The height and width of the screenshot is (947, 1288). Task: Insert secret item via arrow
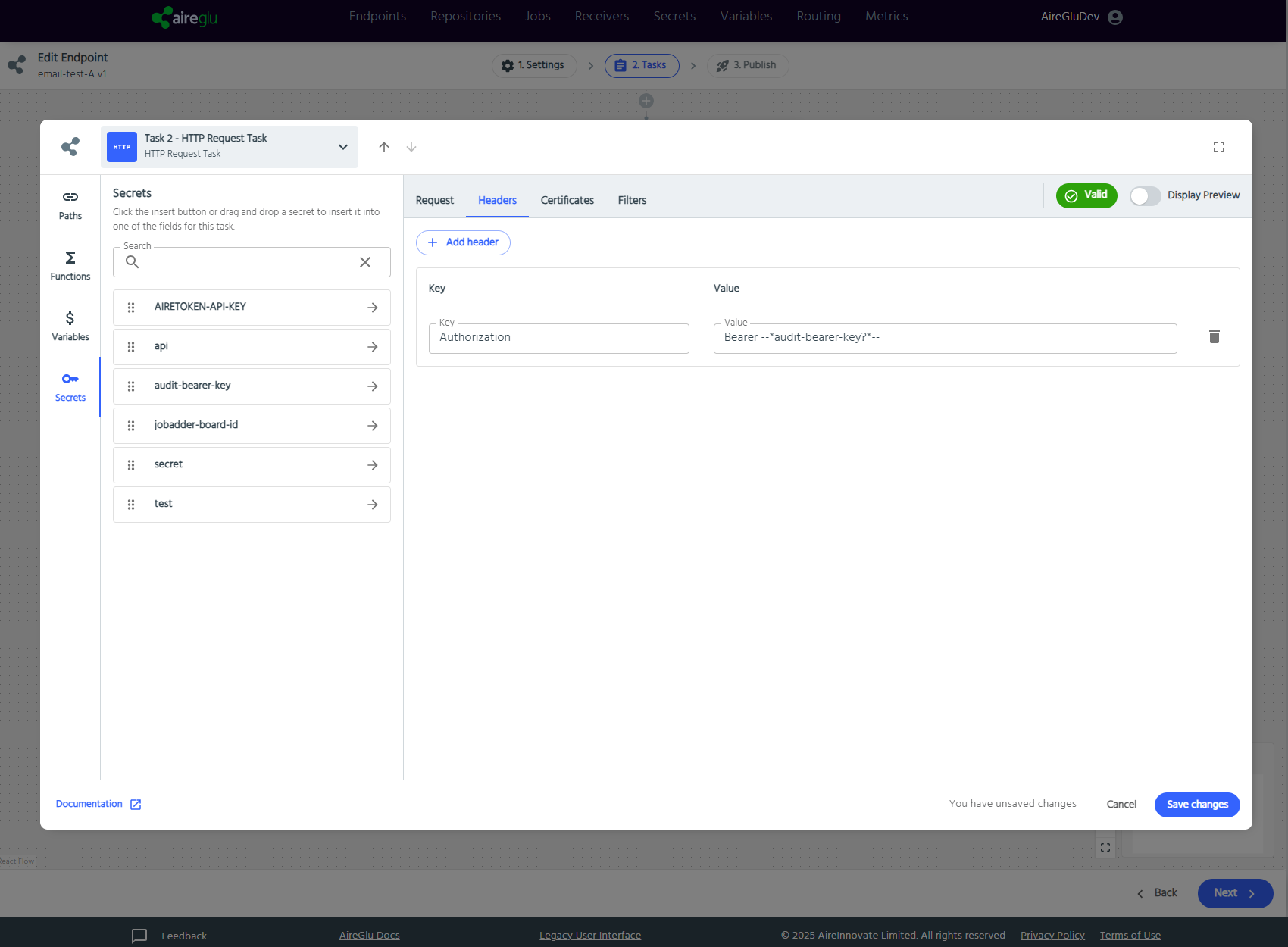pos(373,465)
